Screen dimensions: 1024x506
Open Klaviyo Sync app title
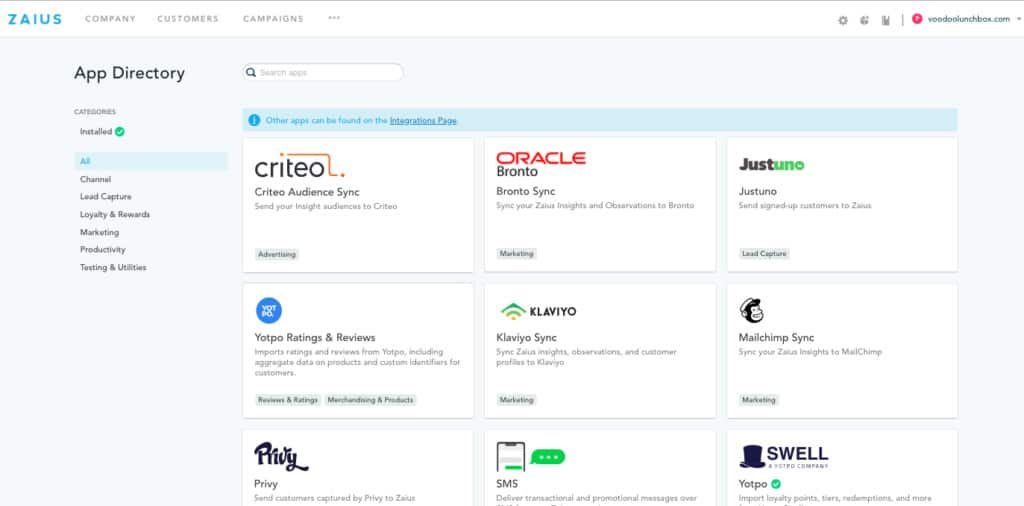[x=526, y=338]
